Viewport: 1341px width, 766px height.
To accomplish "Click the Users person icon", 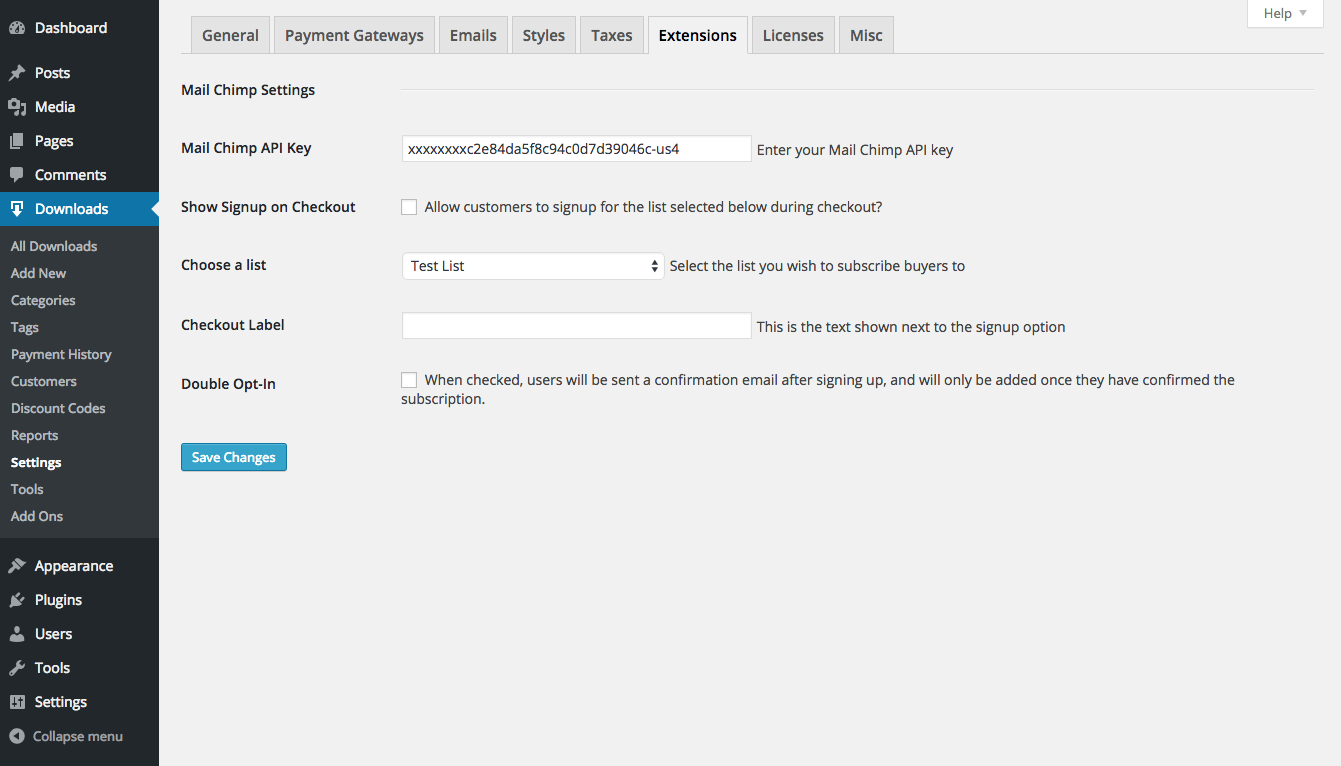I will [x=17, y=634].
